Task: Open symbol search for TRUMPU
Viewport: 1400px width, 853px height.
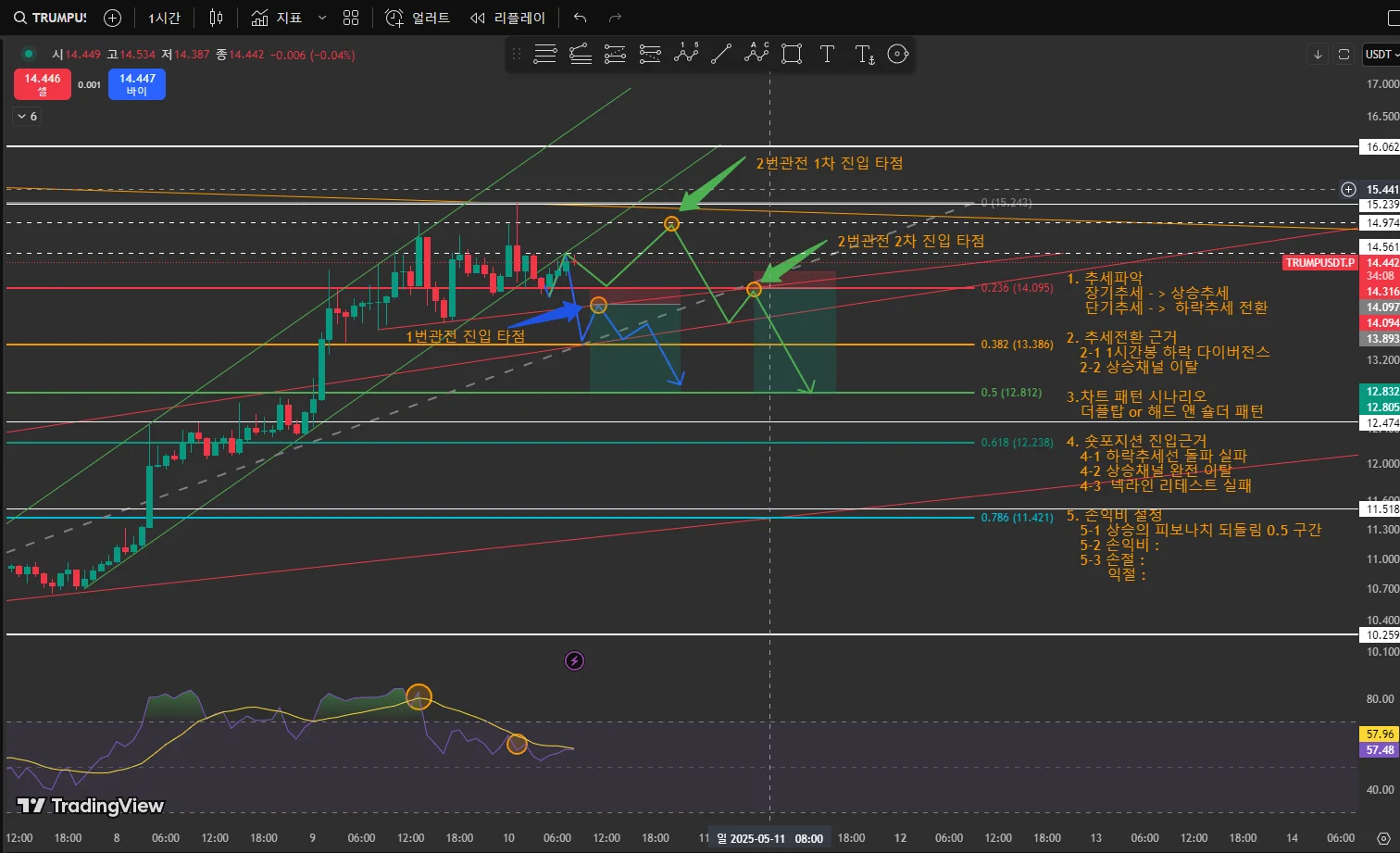Action: pos(51,18)
